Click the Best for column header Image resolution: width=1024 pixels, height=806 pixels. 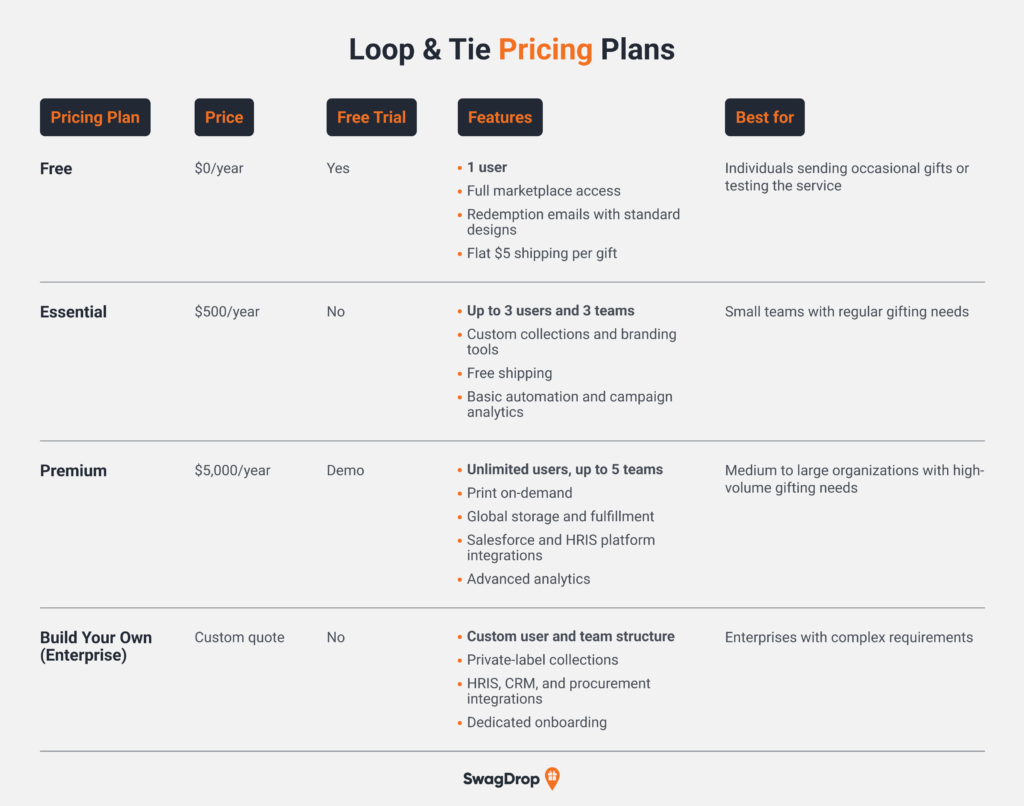(764, 117)
